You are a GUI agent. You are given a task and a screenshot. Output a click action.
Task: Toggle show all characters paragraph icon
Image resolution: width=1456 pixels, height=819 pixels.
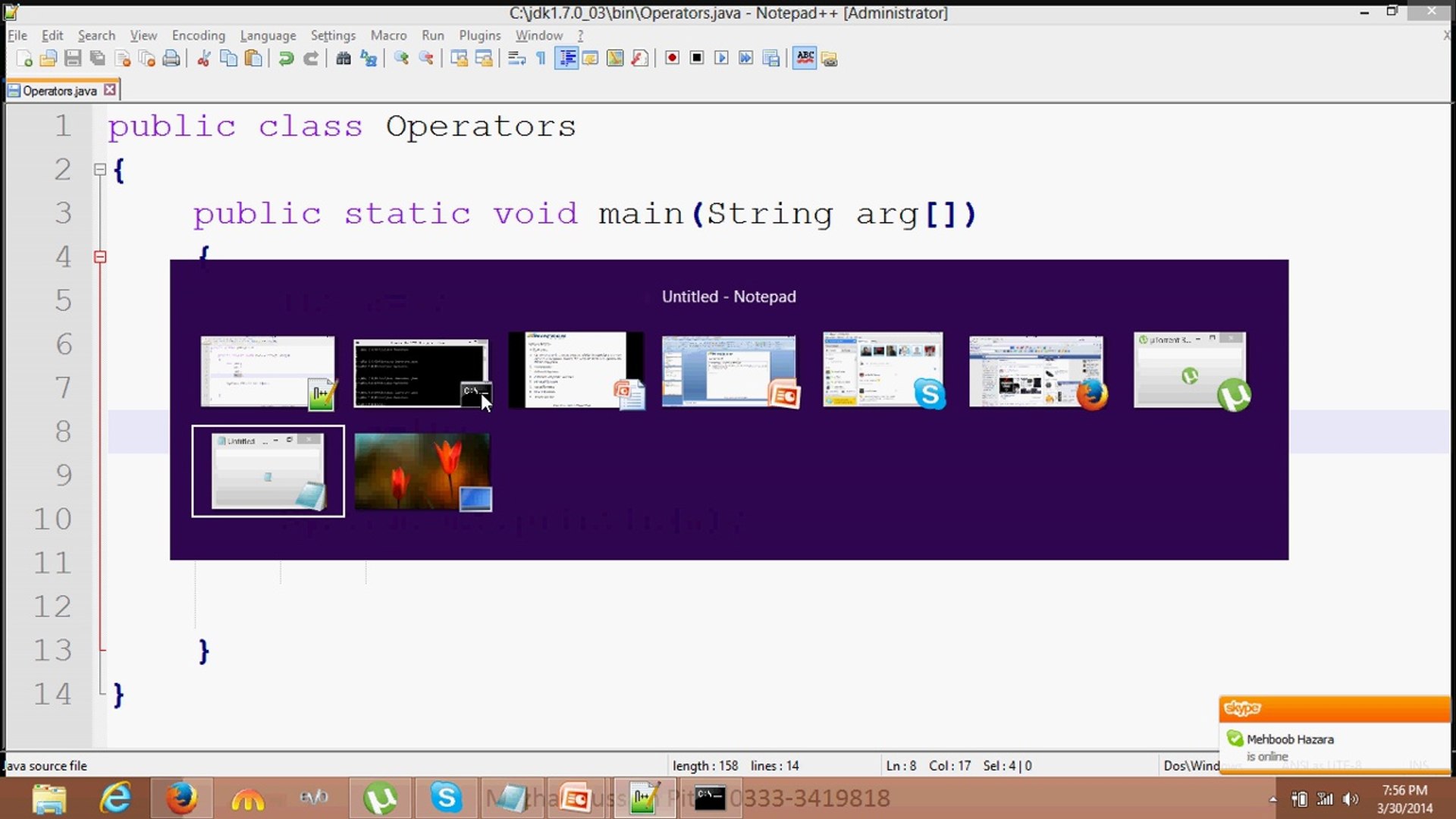coord(539,58)
